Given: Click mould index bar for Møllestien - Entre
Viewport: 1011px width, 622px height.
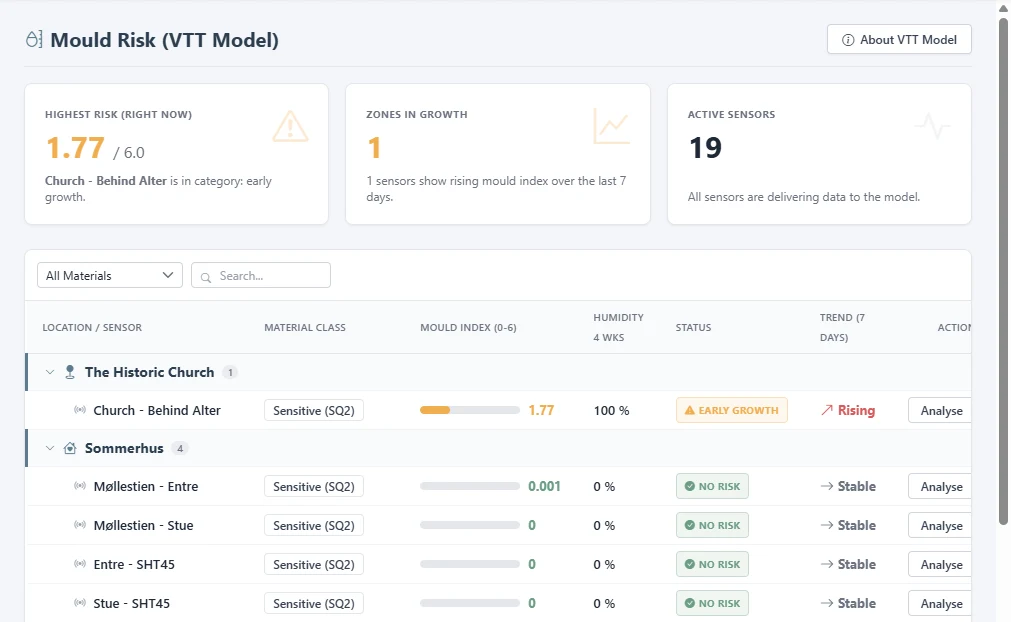Looking at the screenshot, I should point(469,486).
